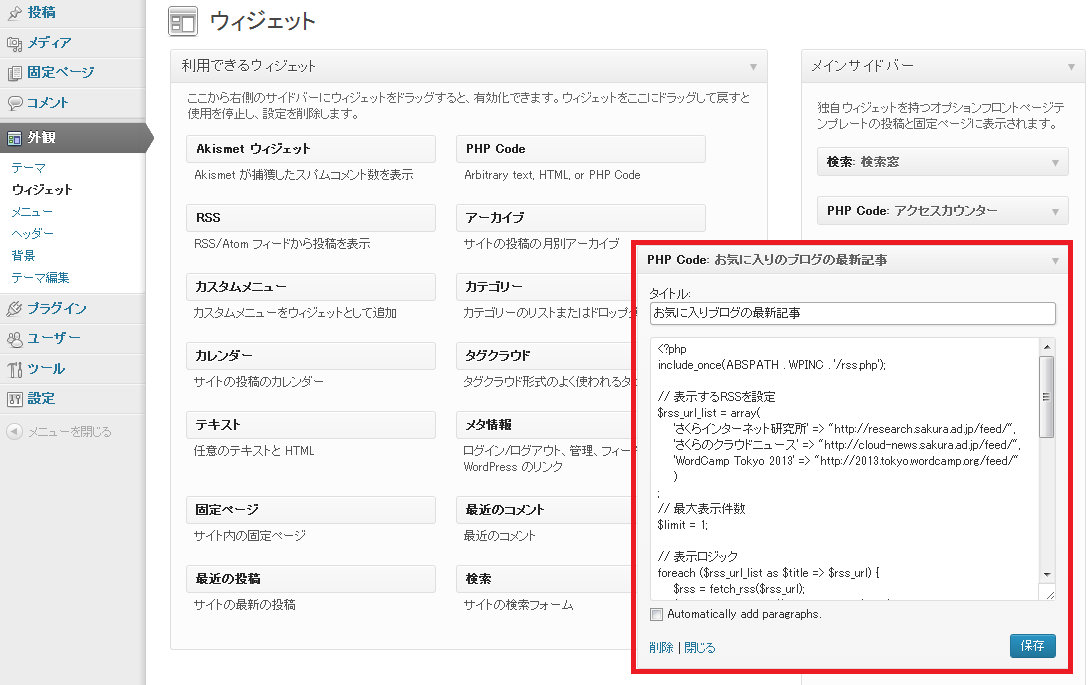Click the code textarea vertical scrollbar thumb
This screenshot has height=685, width=1090.
1047,397
